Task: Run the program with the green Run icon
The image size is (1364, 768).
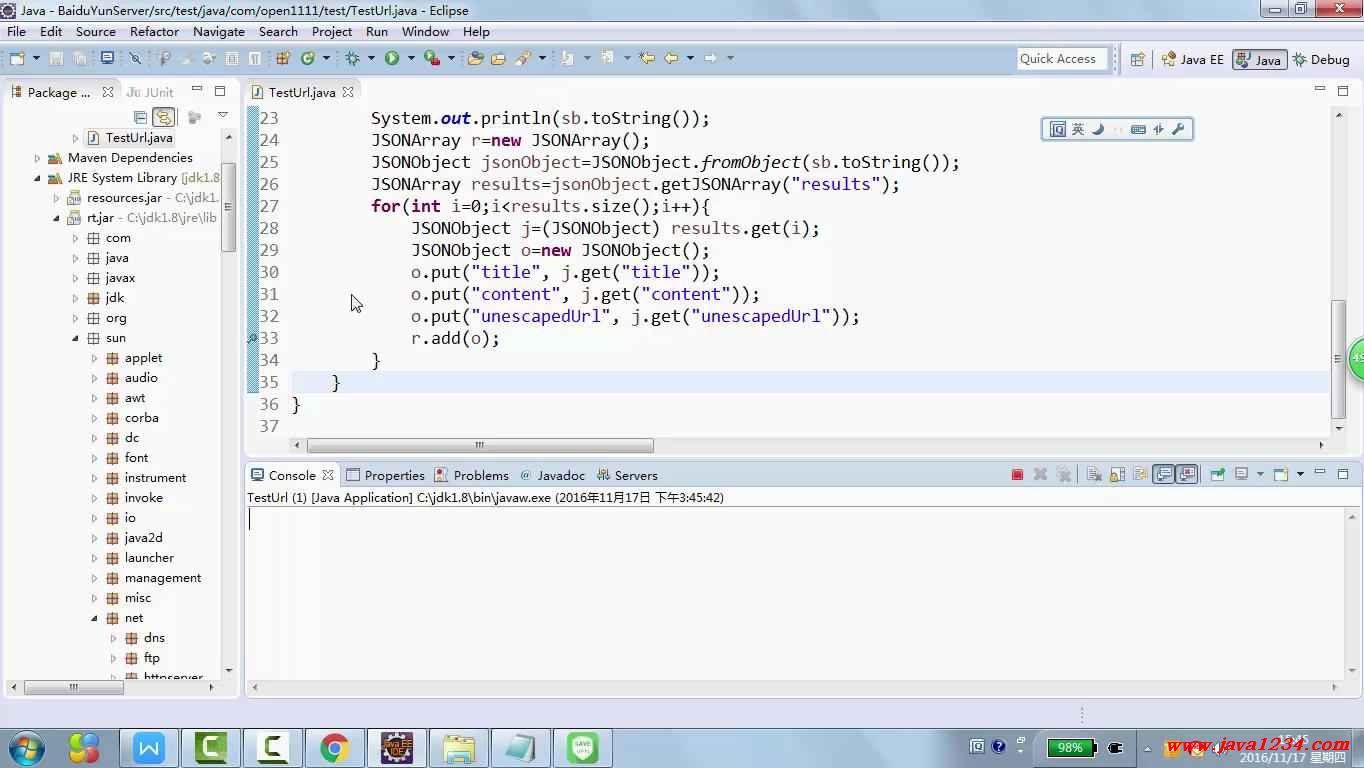Action: click(392, 58)
